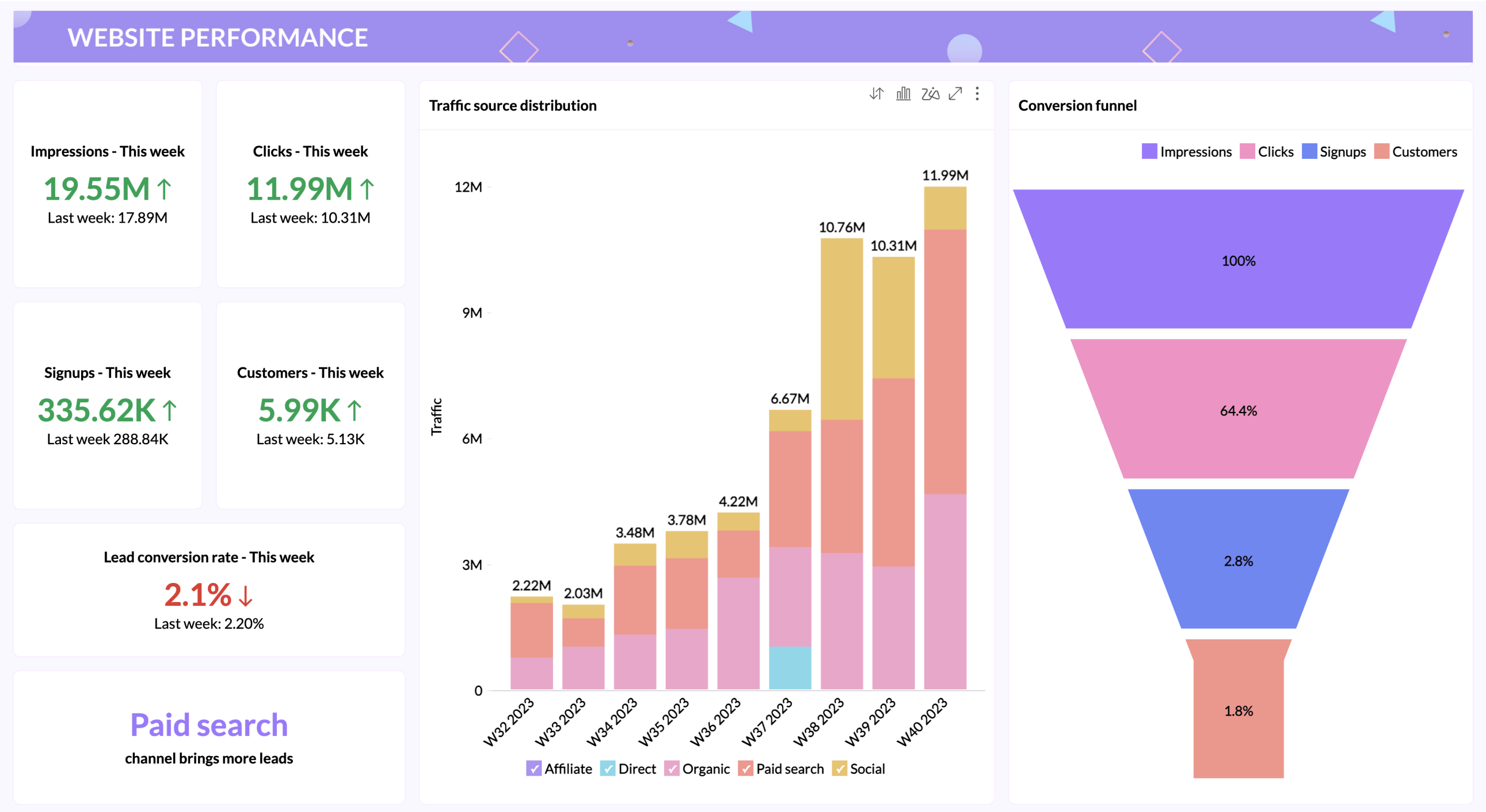Click the sort icon in Traffic chart toolbar
Viewport: 1486px width, 812px height.
877,93
